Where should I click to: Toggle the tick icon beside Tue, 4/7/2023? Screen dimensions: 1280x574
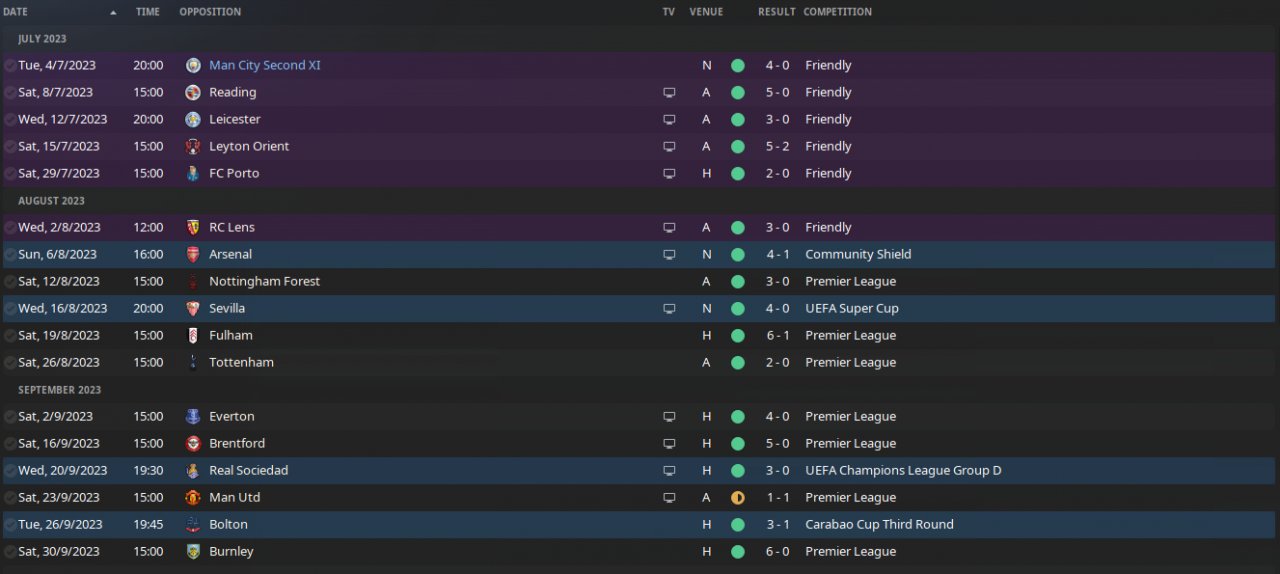coord(10,66)
